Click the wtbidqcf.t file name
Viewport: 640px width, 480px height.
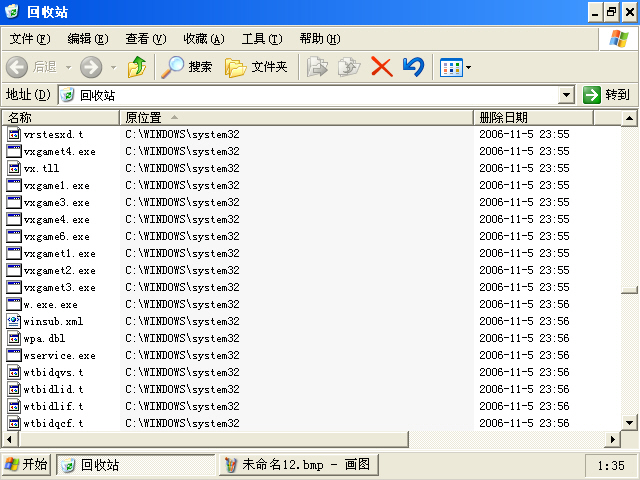coord(53,424)
